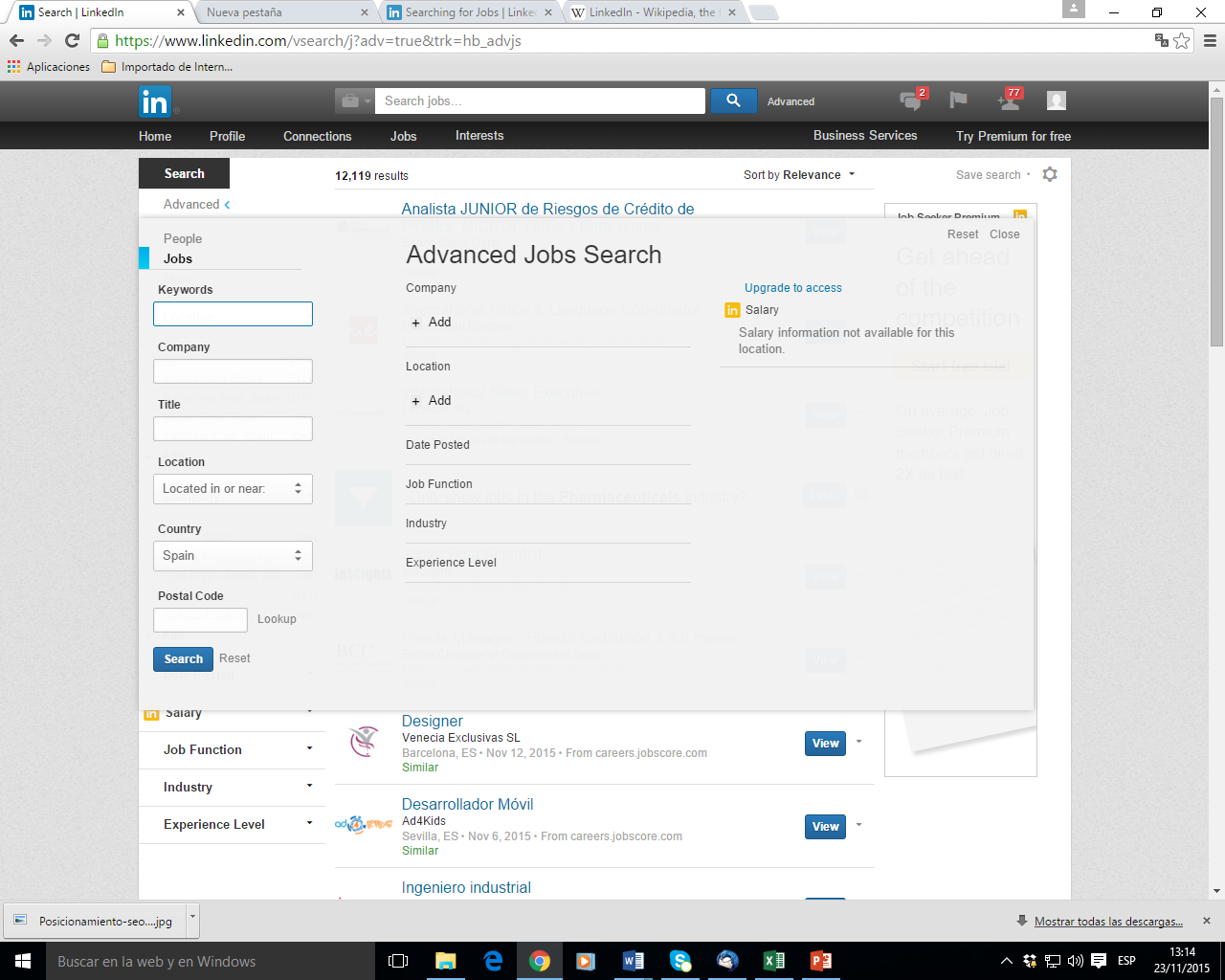Viewport: 1225px width, 980px height.
Task: Click the Postal Code input field
Action: [200, 620]
